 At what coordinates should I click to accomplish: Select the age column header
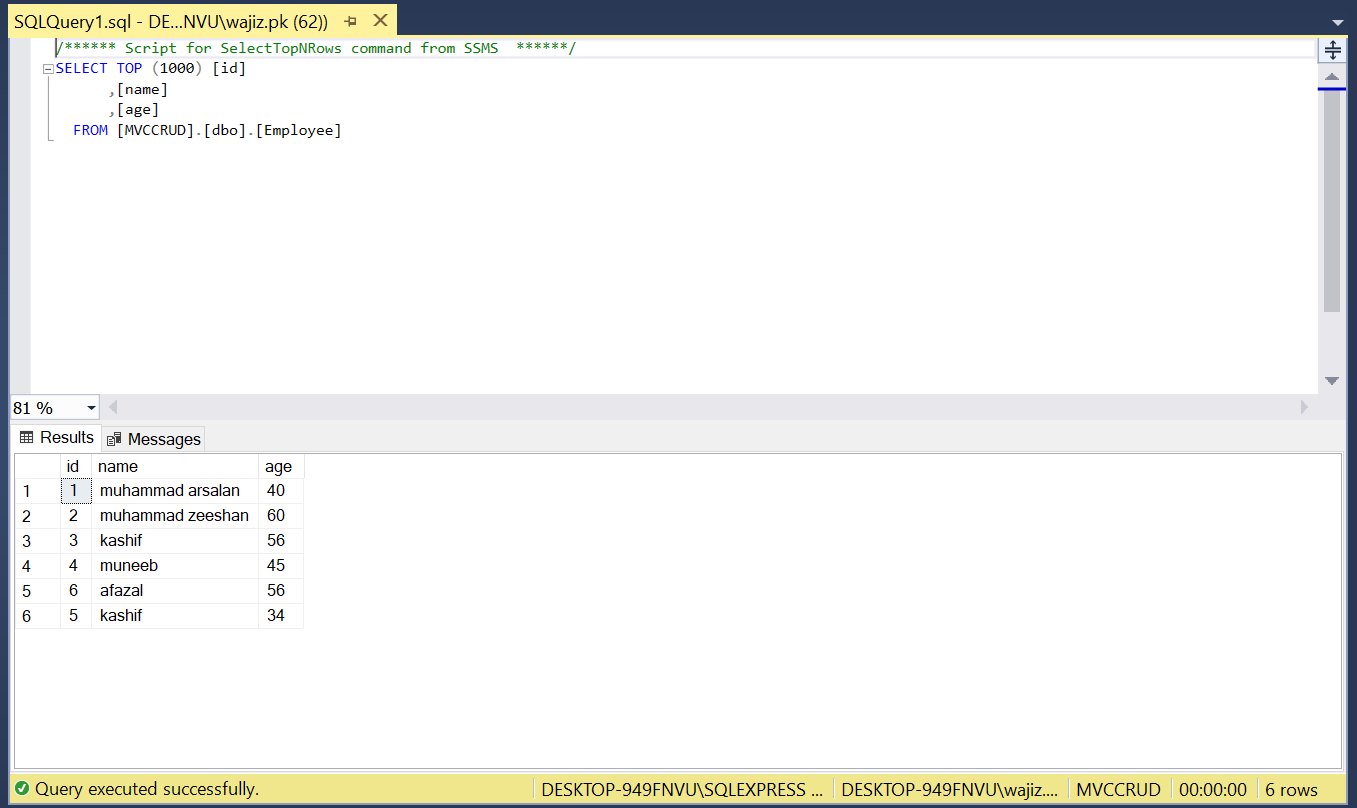[x=281, y=466]
